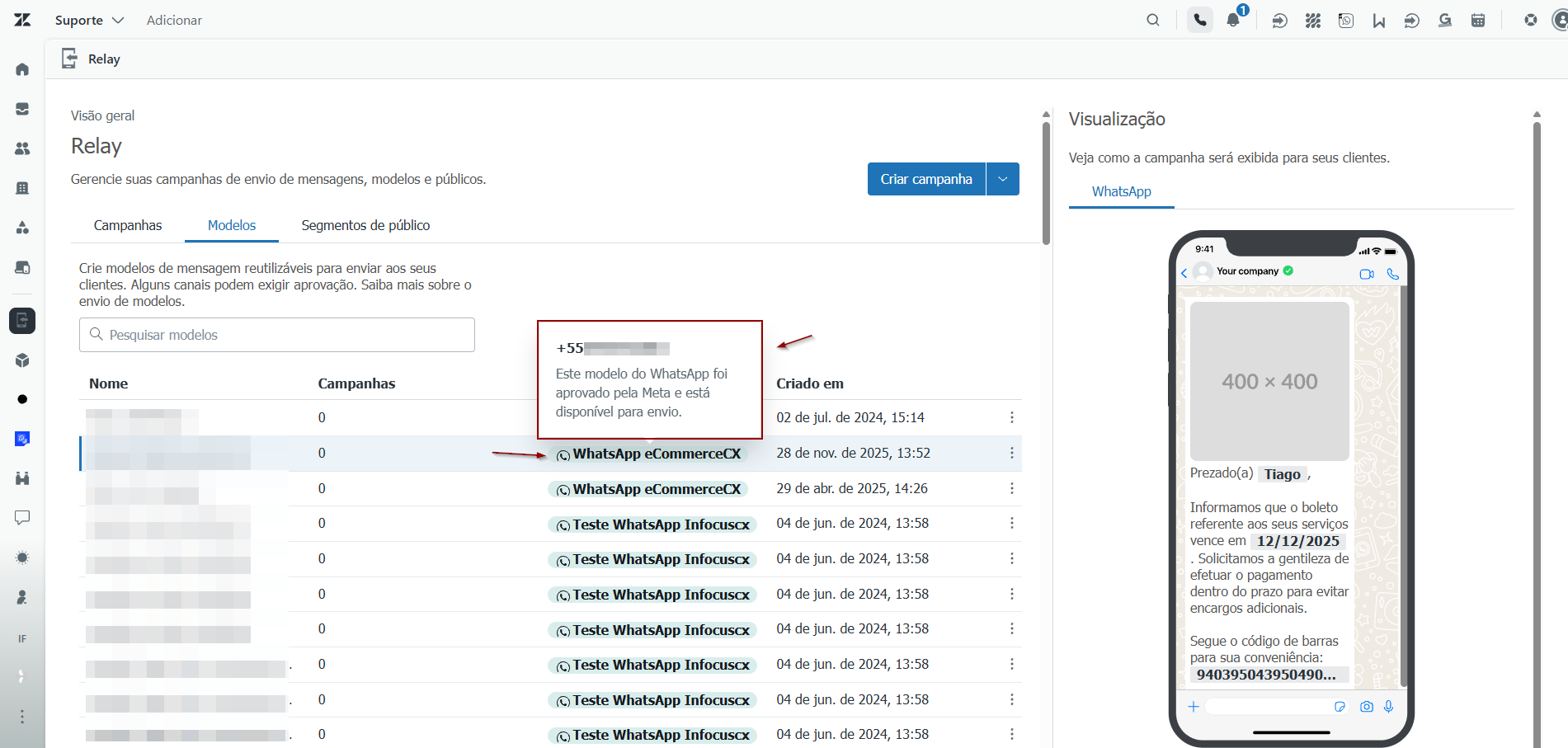1568x748 pixels.
Task: Click the Tiago name placeholder in preview
Action: click(1283, 474)
